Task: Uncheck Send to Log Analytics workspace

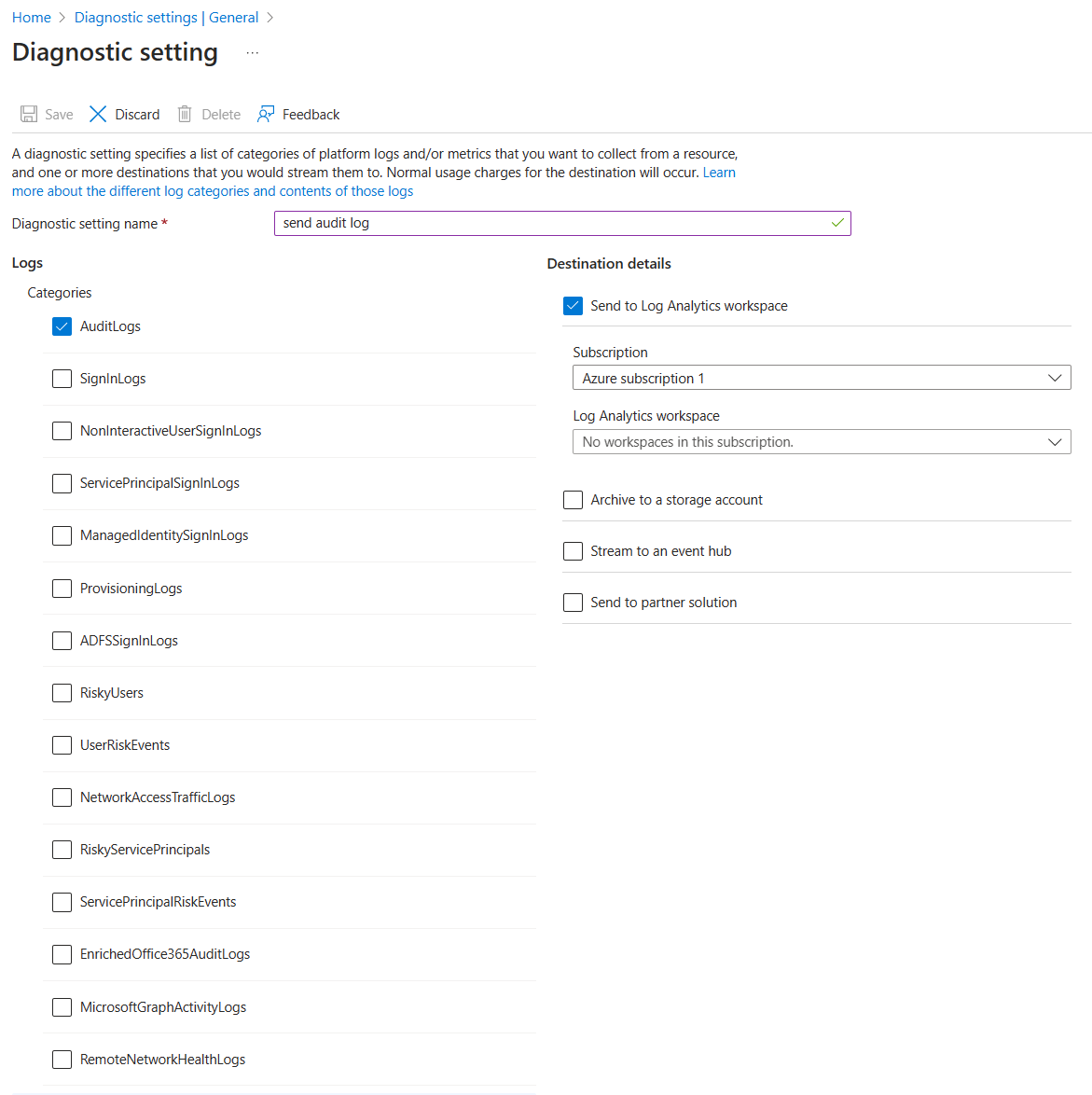Action: tap(574, 306)
